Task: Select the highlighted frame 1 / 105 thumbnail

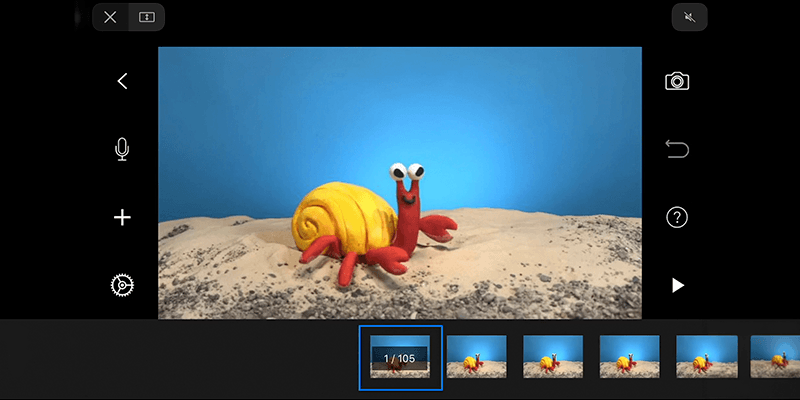Action: coord(401,358)
